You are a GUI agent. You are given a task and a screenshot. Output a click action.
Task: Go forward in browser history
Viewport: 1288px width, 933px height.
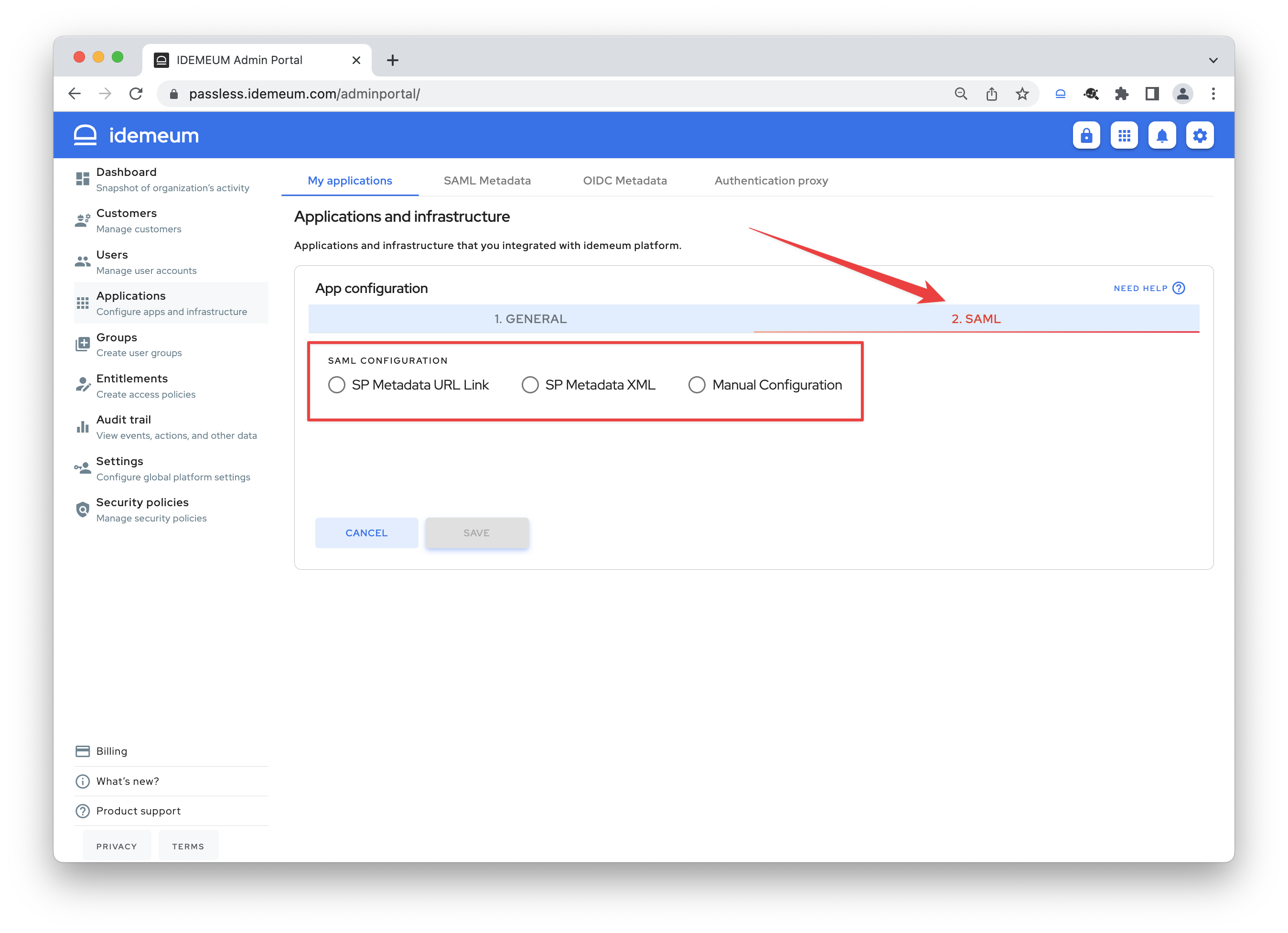point(105,94)
